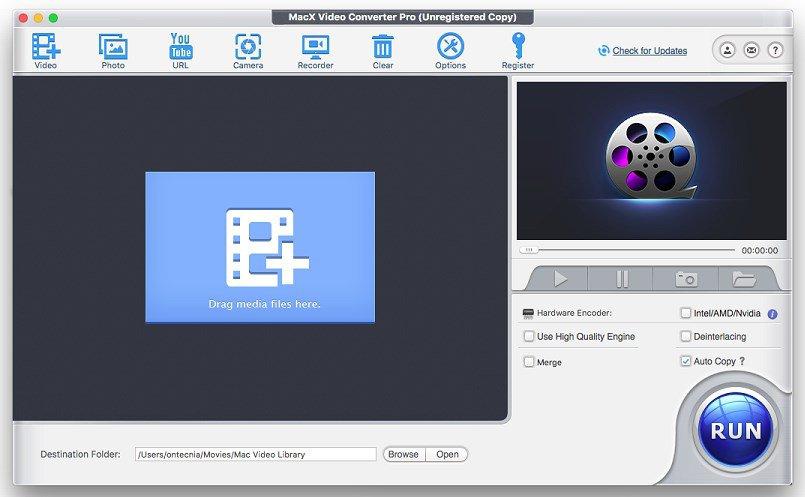Click the Register key icon
This screenshot has height=497, width=805.
point(518,50)
